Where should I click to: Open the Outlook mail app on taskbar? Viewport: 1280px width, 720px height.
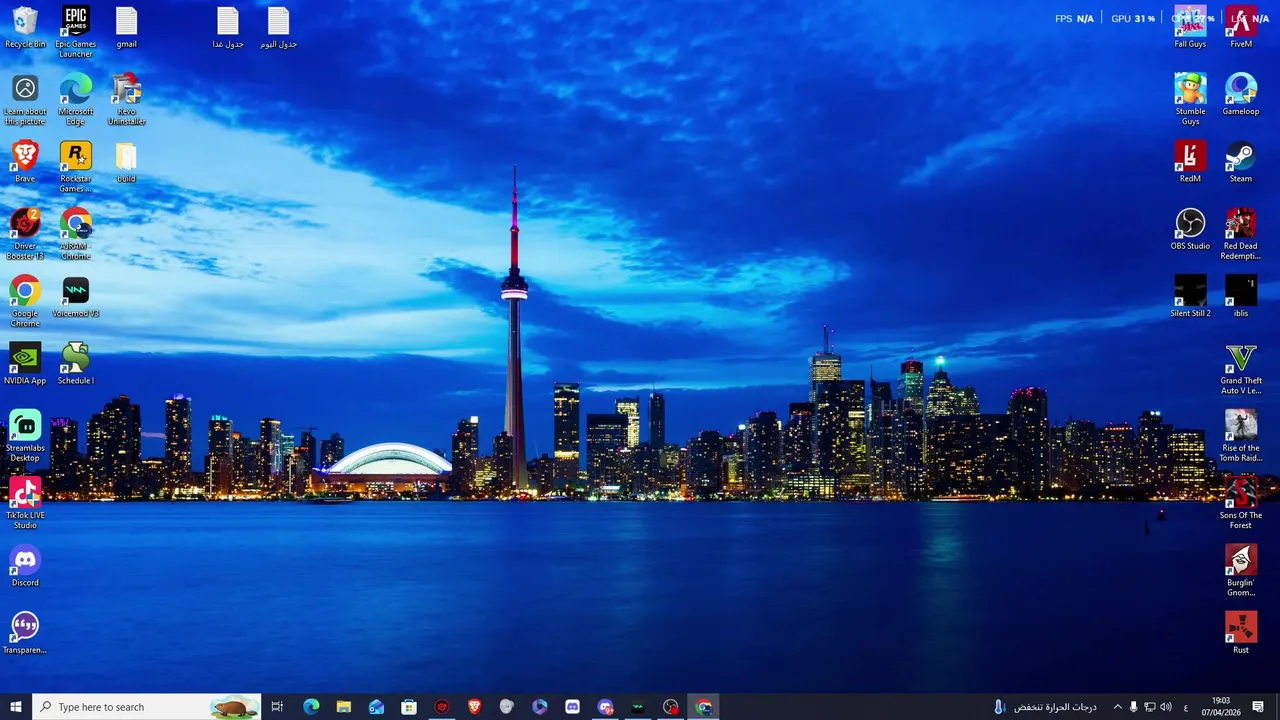[x=376, y=707]
